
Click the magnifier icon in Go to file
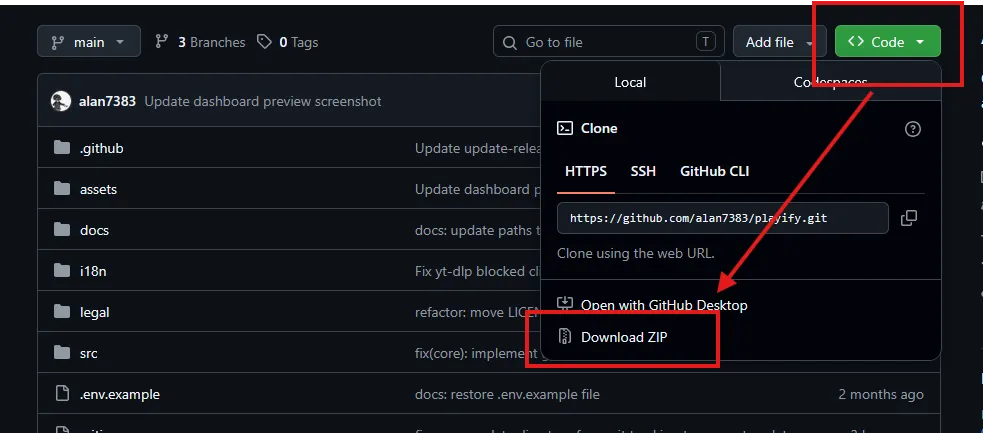click(510, 43)
